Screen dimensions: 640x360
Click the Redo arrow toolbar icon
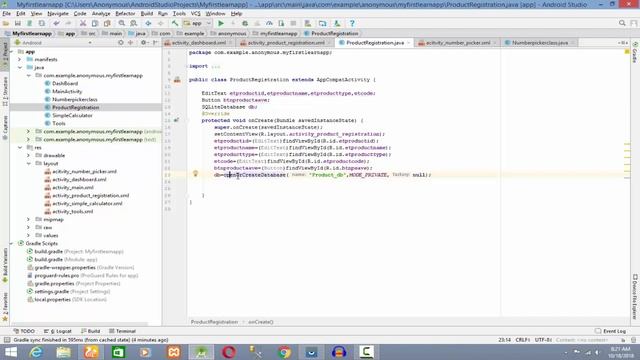(68, 24)
